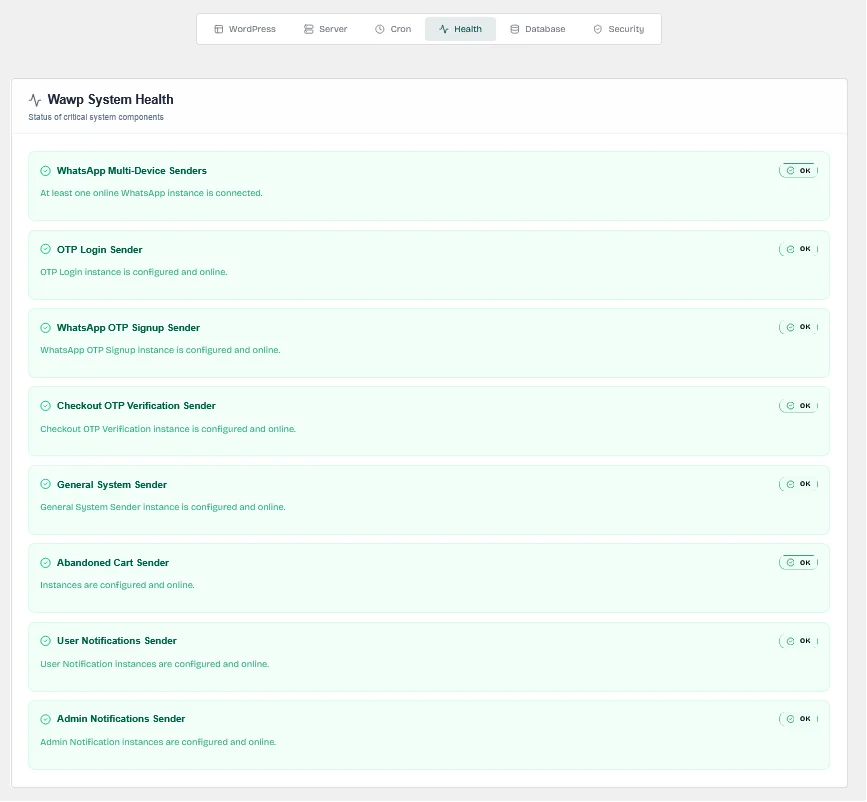
Task: Click 'Status of critical system components' subtitle
Action: [96, 117]
